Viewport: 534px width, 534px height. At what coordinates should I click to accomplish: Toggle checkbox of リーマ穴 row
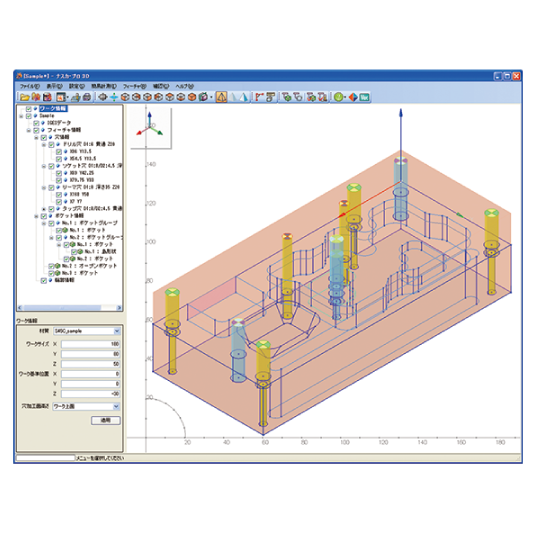click(x=51, y=187)
